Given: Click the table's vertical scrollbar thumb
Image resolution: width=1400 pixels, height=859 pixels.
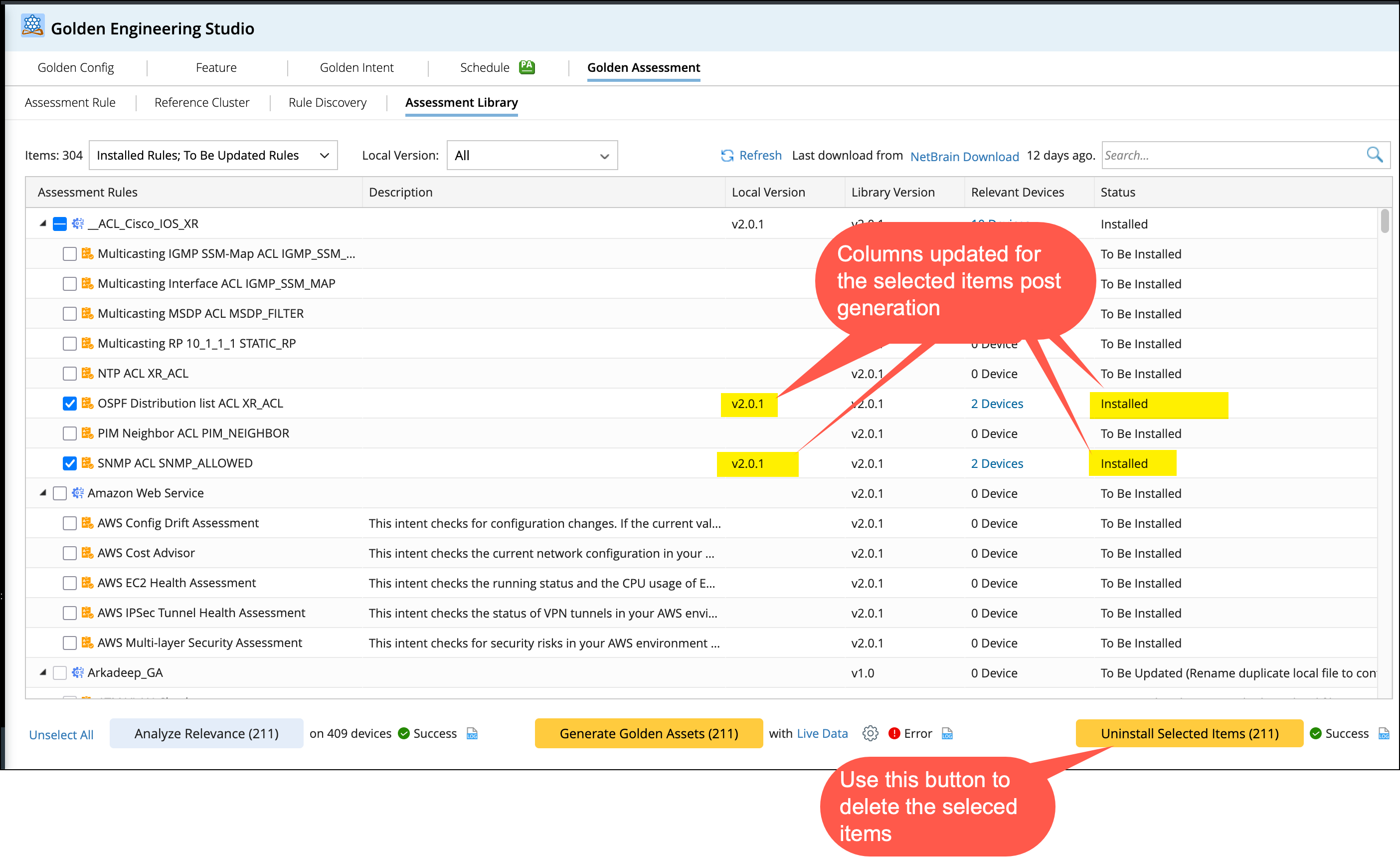Looking at the screenshot, I should pyautogui.click(x=1385, y=221).
